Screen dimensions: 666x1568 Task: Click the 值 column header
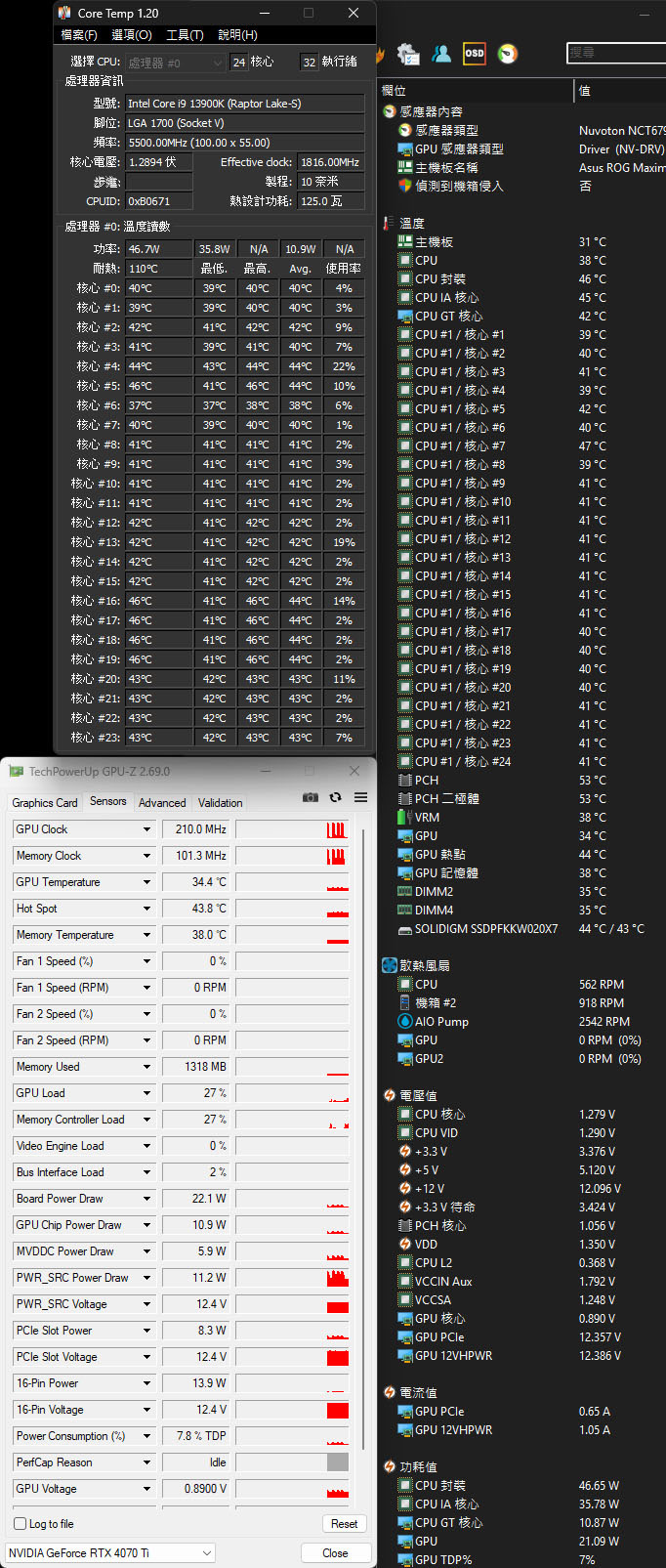621,91
